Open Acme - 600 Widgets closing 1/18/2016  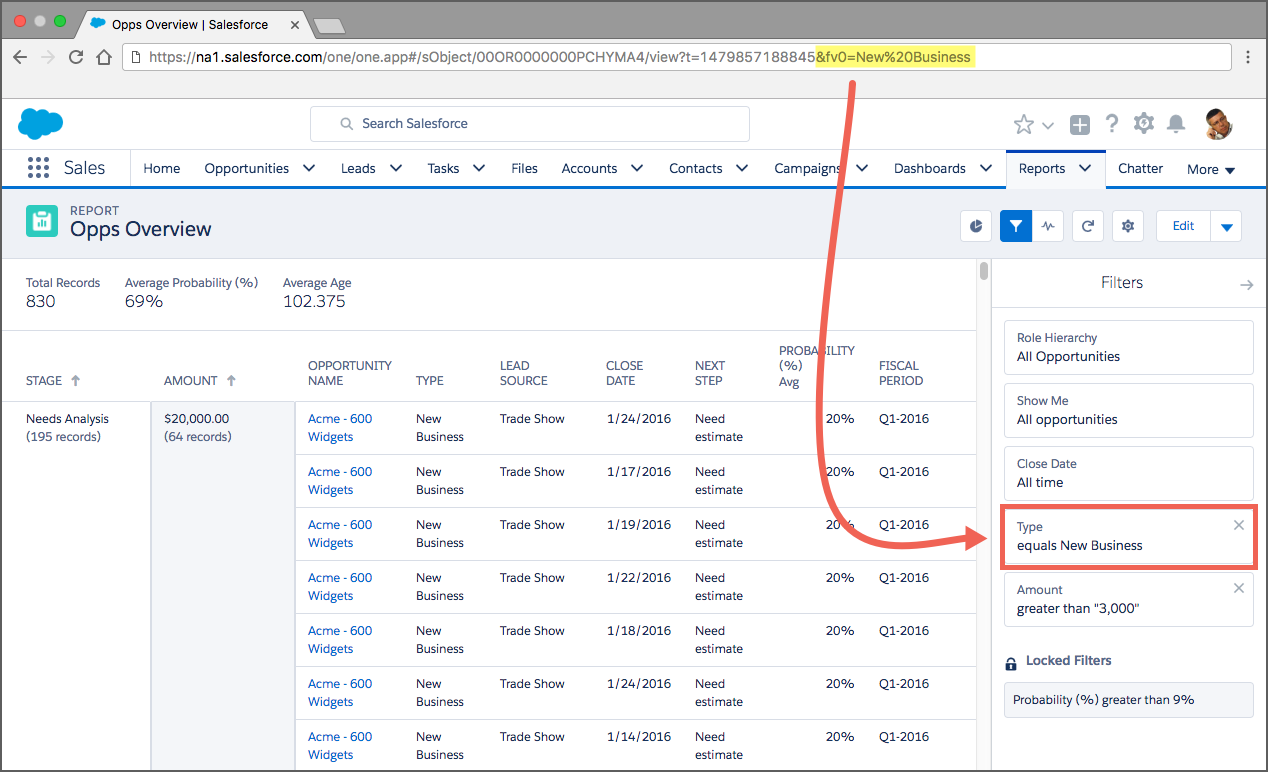[340, 640]
